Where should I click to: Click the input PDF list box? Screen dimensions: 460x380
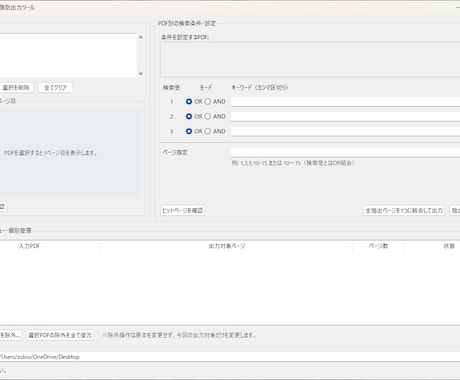click(x=68, y=55)
